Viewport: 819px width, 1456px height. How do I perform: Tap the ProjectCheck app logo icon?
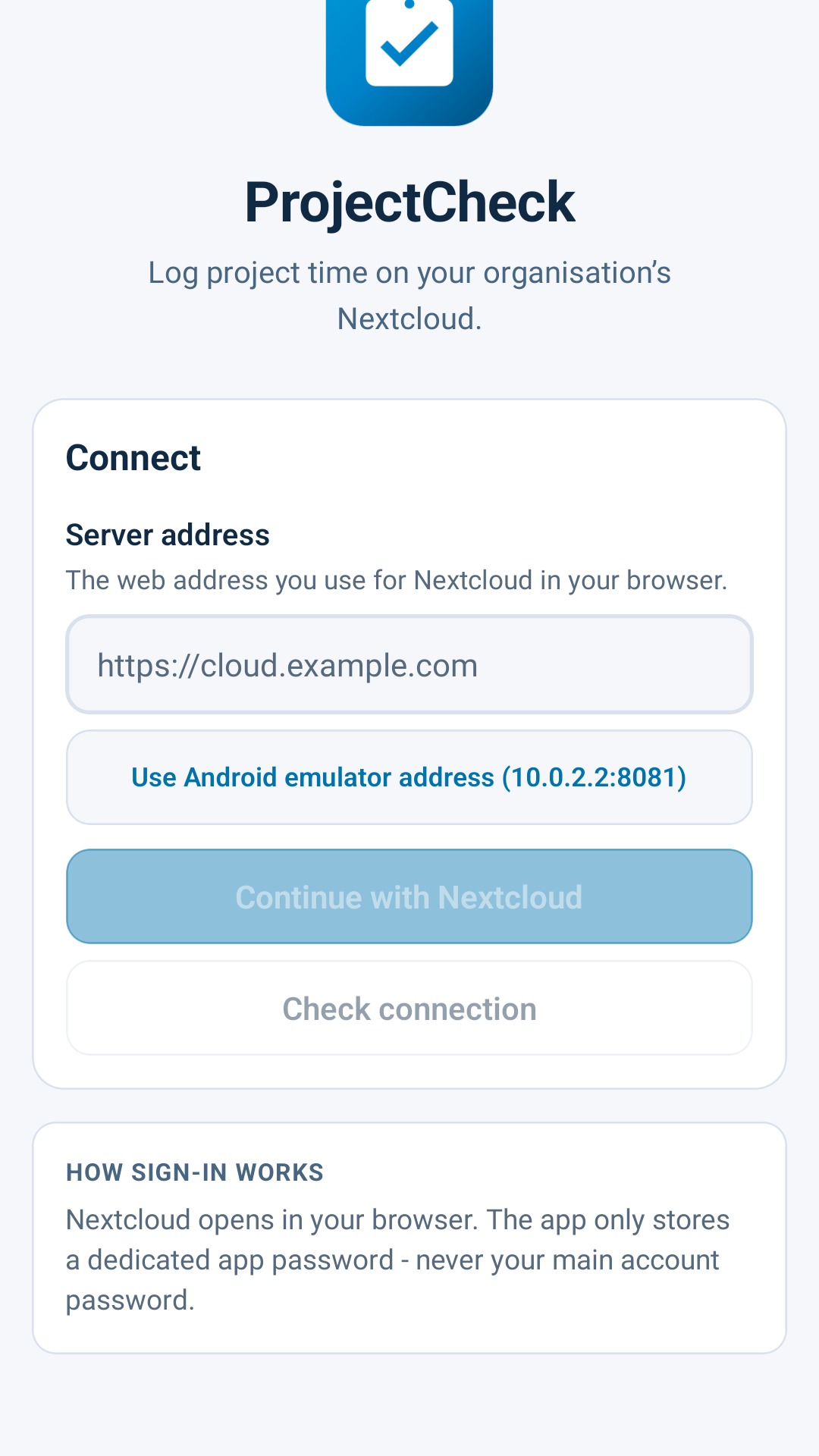click(409, 62)
